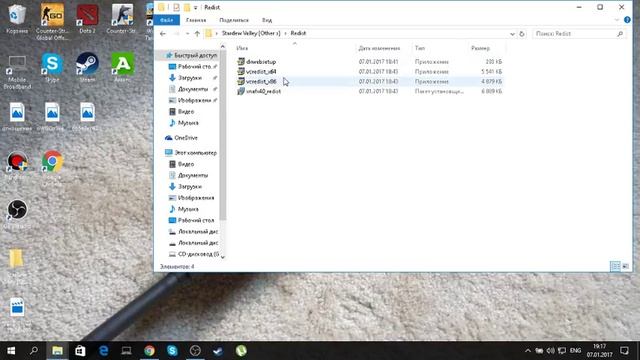Open Chrome from the taskbar
This screenshot has width=640, height=360.
(149, 351)
